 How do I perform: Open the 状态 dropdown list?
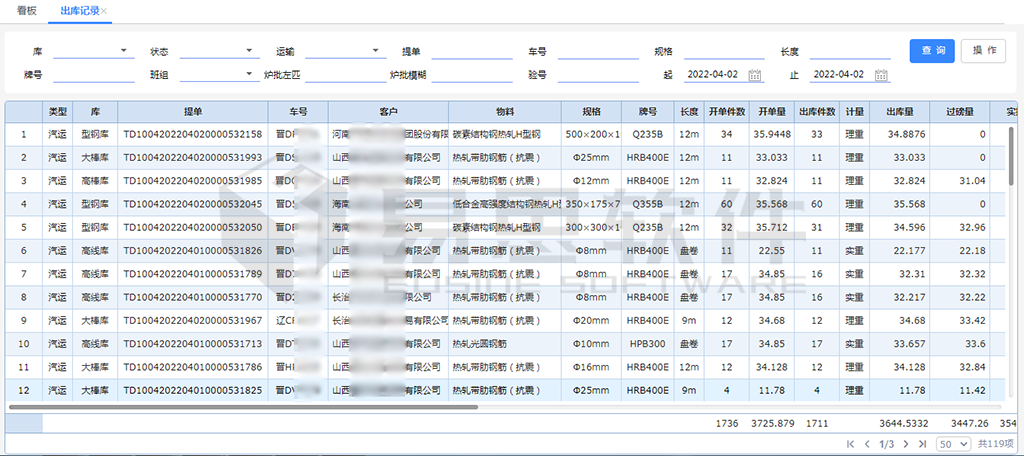pyautogui.click(x=250, y=51)
